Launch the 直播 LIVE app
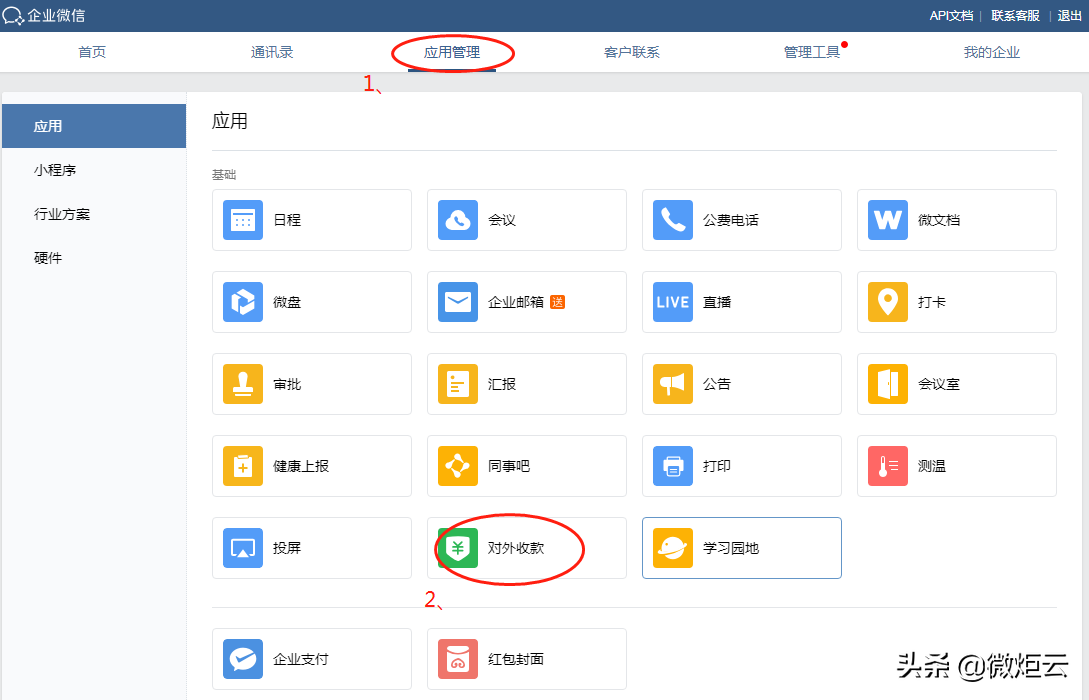Image resolution: width=1089 pixels, height=700 pixels. tap(741, 302)
